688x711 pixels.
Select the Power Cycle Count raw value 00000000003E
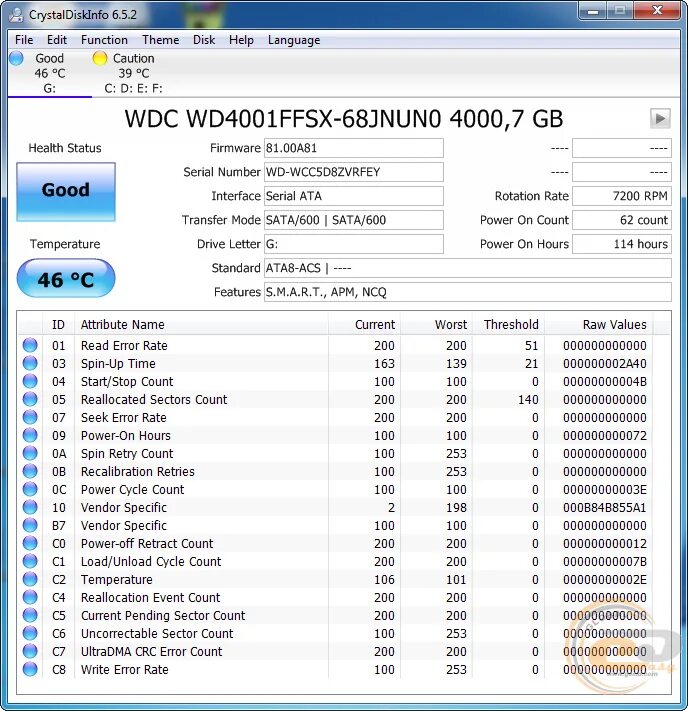click(605, 490)
